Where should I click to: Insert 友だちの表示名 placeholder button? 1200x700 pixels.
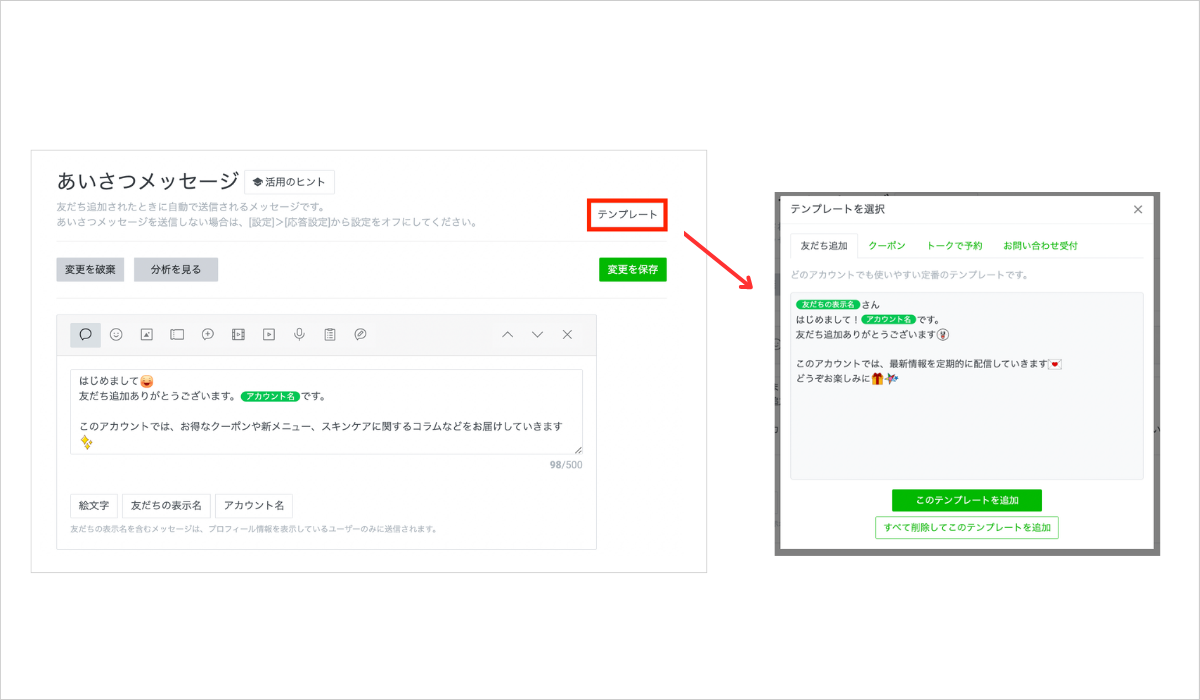[x=167, y=505]
